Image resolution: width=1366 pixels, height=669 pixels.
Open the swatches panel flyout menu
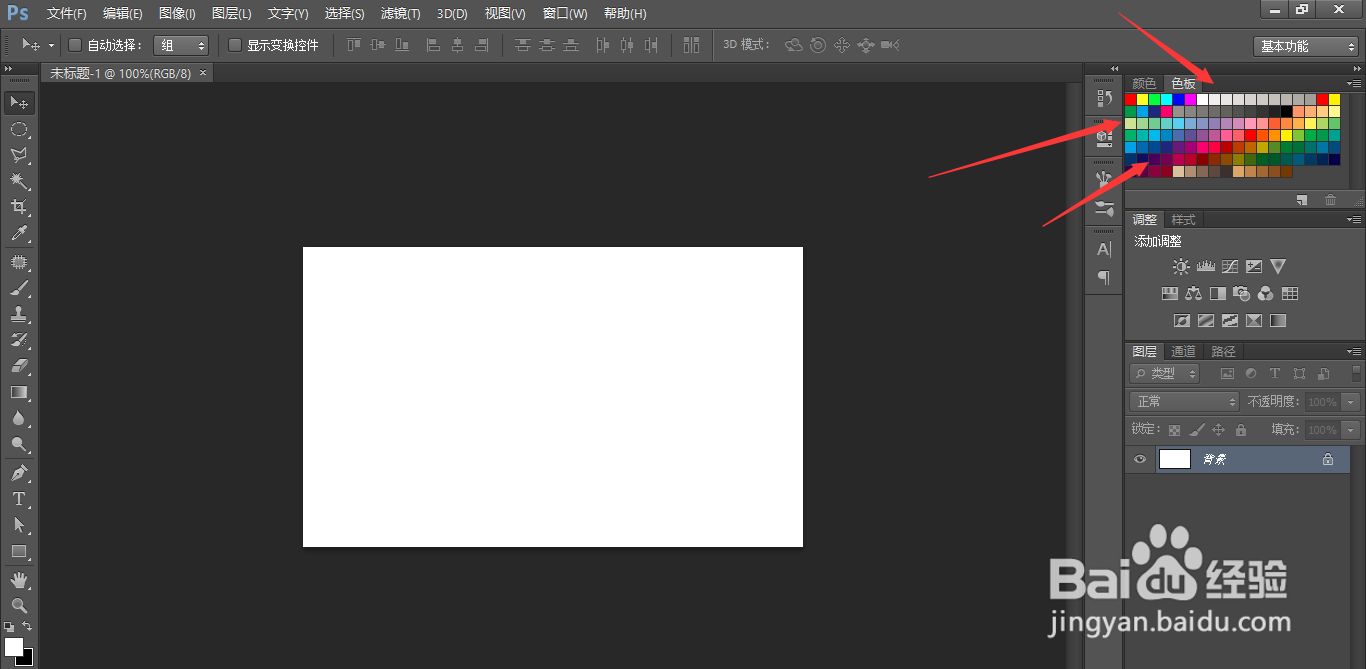[x=1354, y=83]
